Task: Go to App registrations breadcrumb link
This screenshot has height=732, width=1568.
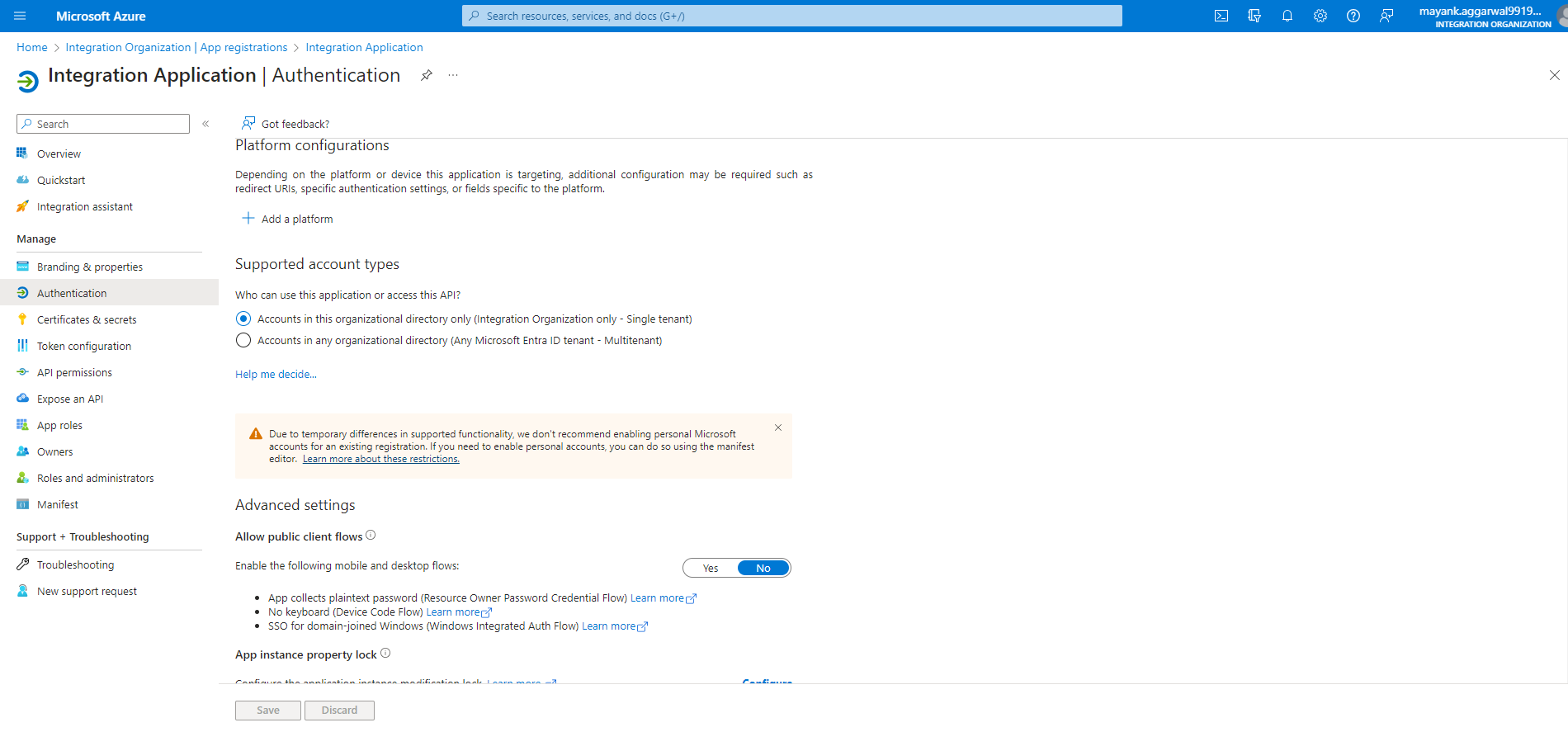Action: tap(177, 47)
